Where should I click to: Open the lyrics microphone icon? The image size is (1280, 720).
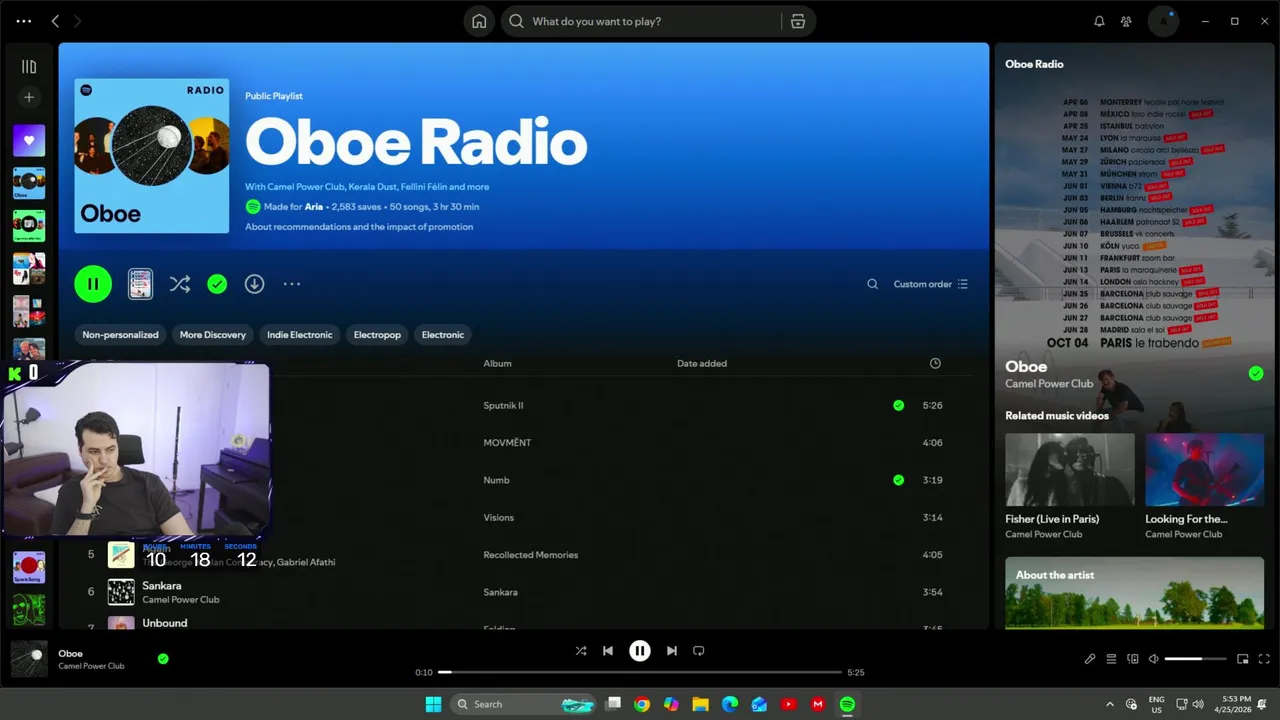point(1090,659)
